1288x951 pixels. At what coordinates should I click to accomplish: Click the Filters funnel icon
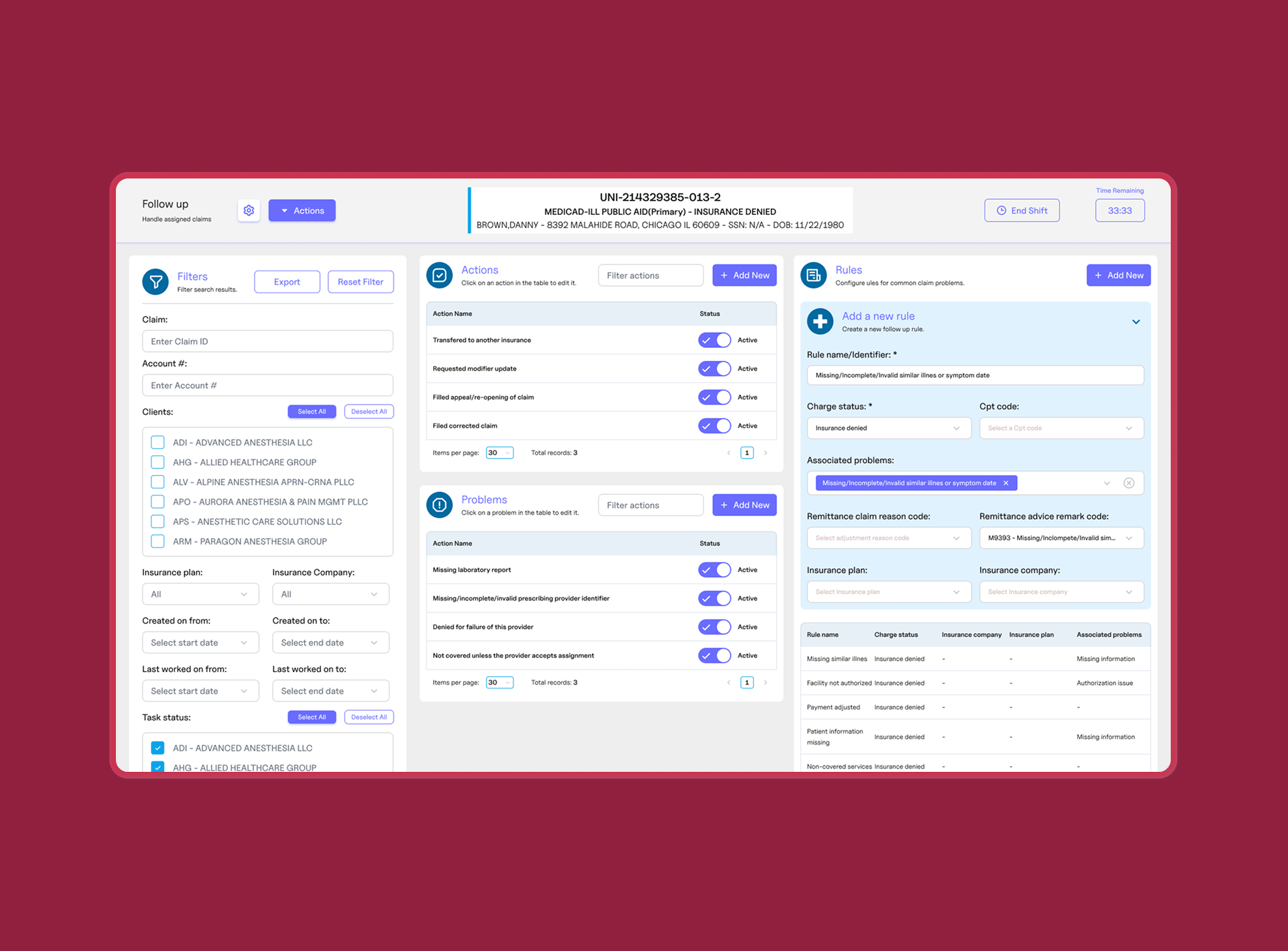[x=156, y=282]
